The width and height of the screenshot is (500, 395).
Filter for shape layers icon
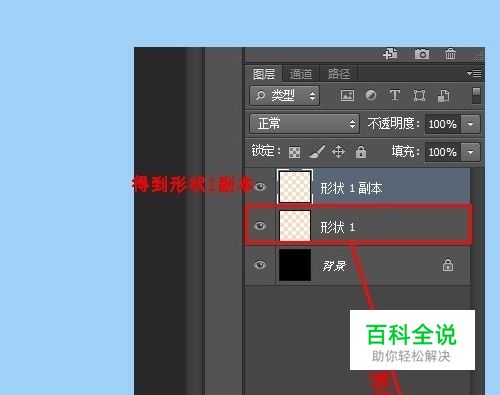[x=419, y=96]
